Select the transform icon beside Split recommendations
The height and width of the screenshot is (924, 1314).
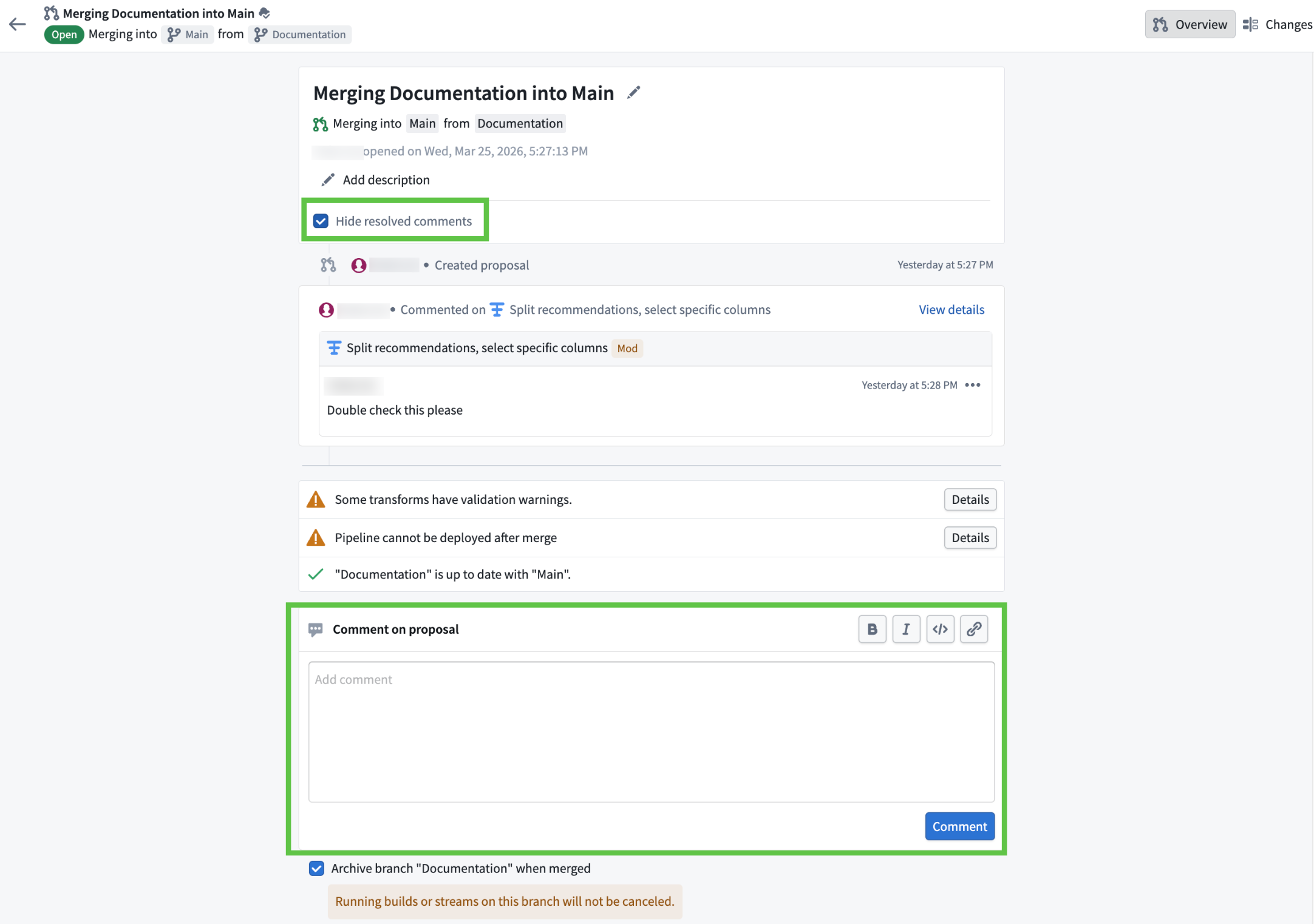[x=333, y=347]
